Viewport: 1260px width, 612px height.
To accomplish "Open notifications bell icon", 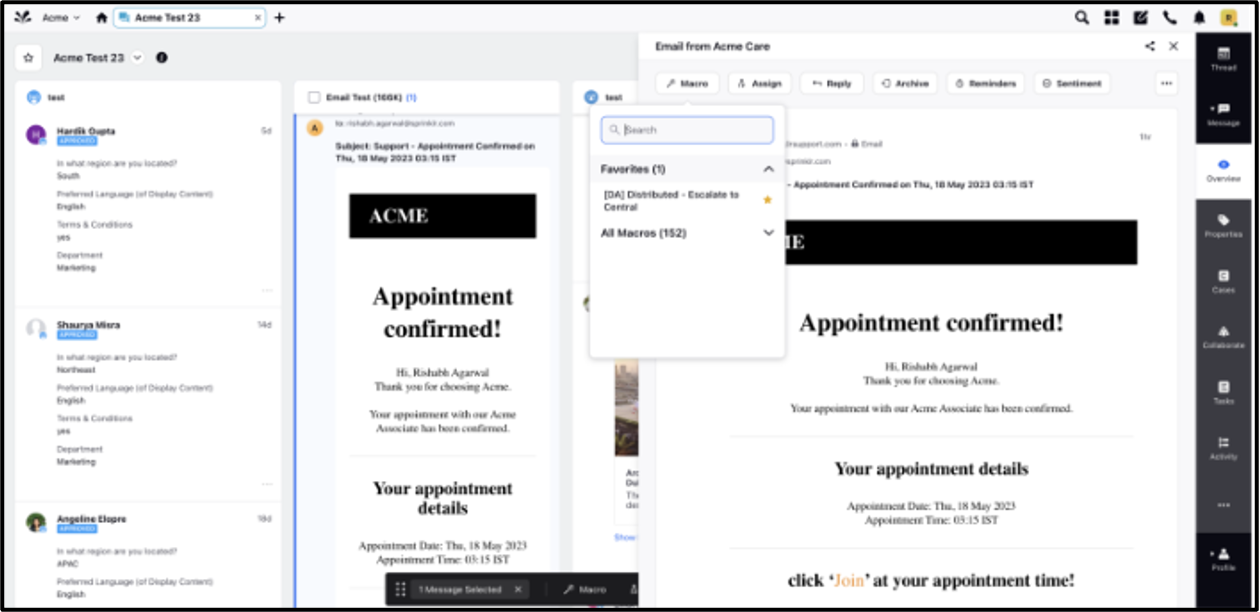I will [1199, 18].
